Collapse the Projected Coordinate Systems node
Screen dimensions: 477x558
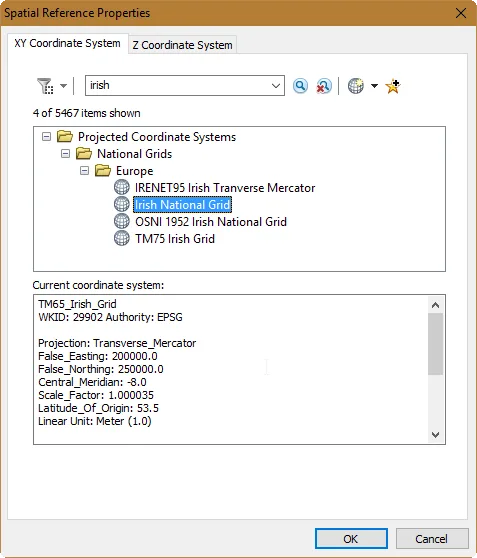pos(46,137)
